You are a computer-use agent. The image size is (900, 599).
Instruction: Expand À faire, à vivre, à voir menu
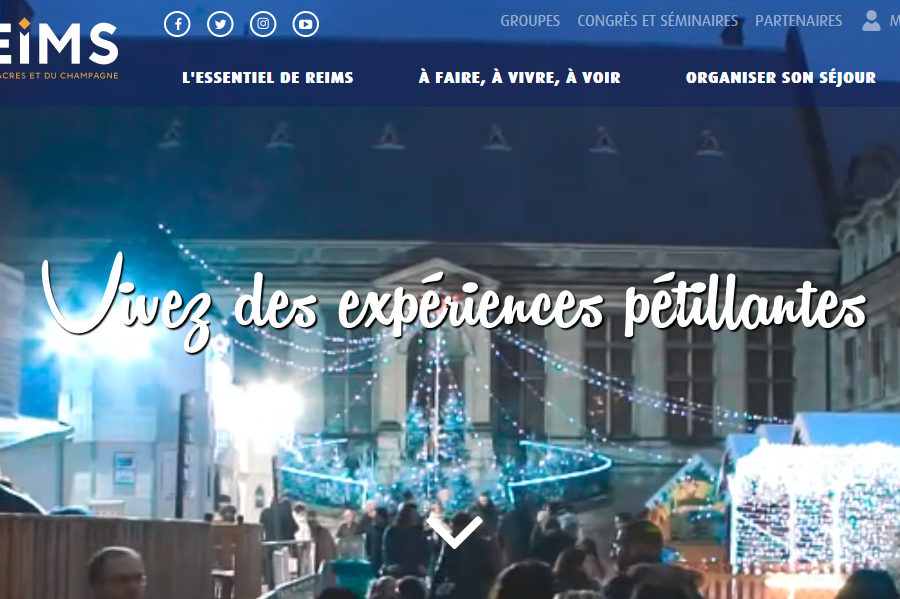[519, 77]
